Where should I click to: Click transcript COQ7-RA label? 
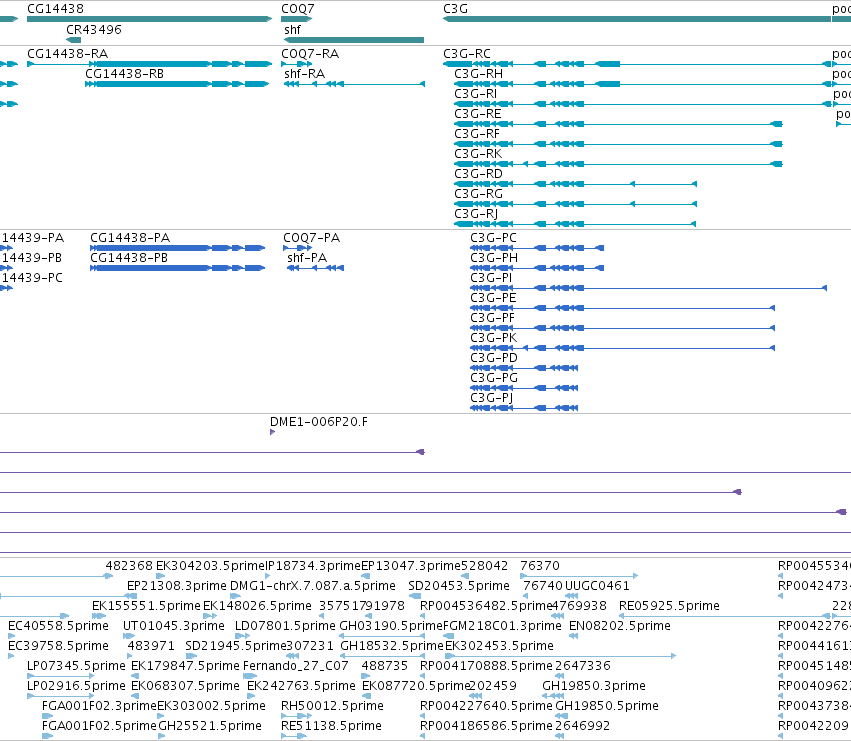tap(310, 54)
